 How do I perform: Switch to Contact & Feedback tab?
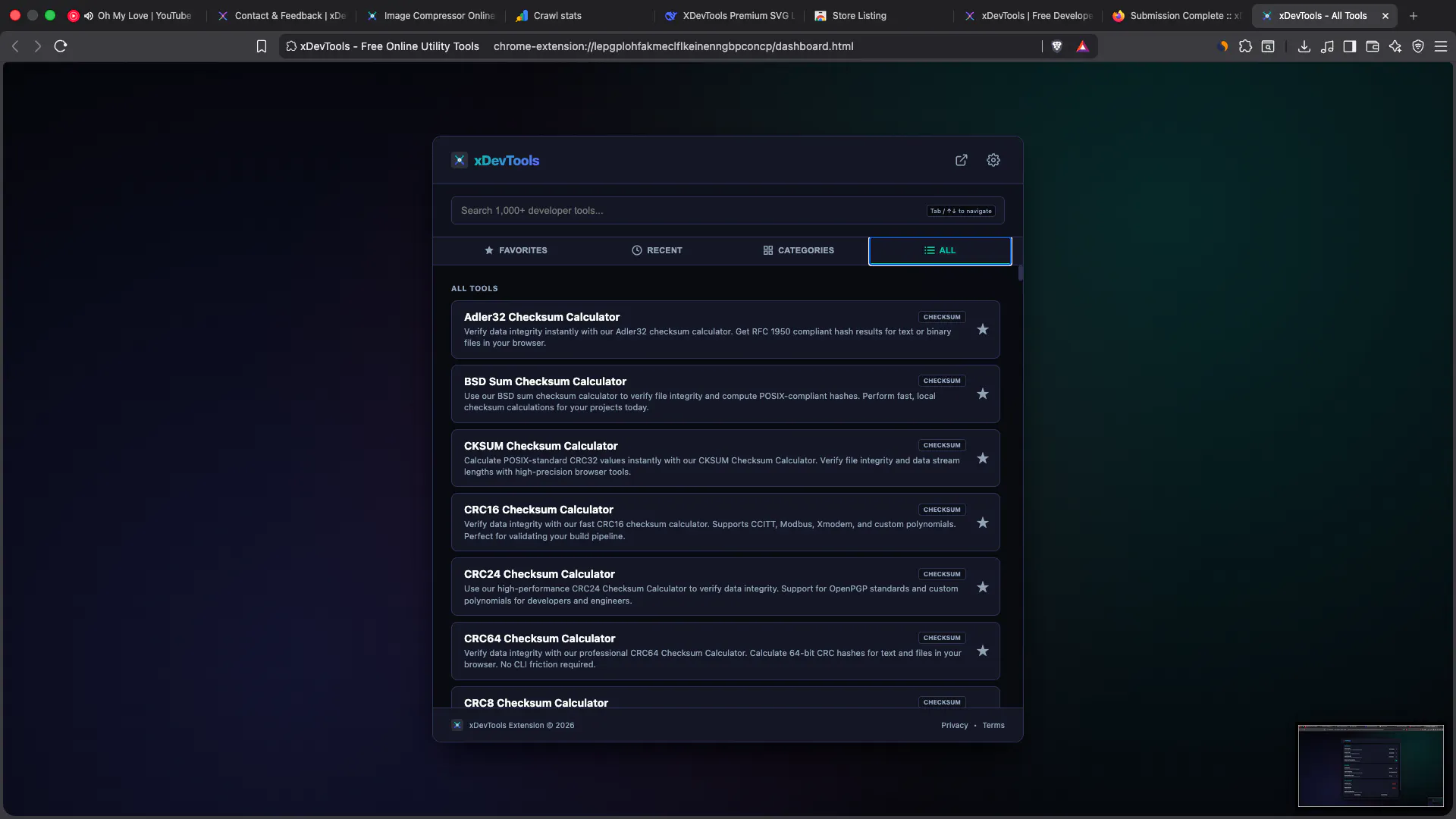282,15
